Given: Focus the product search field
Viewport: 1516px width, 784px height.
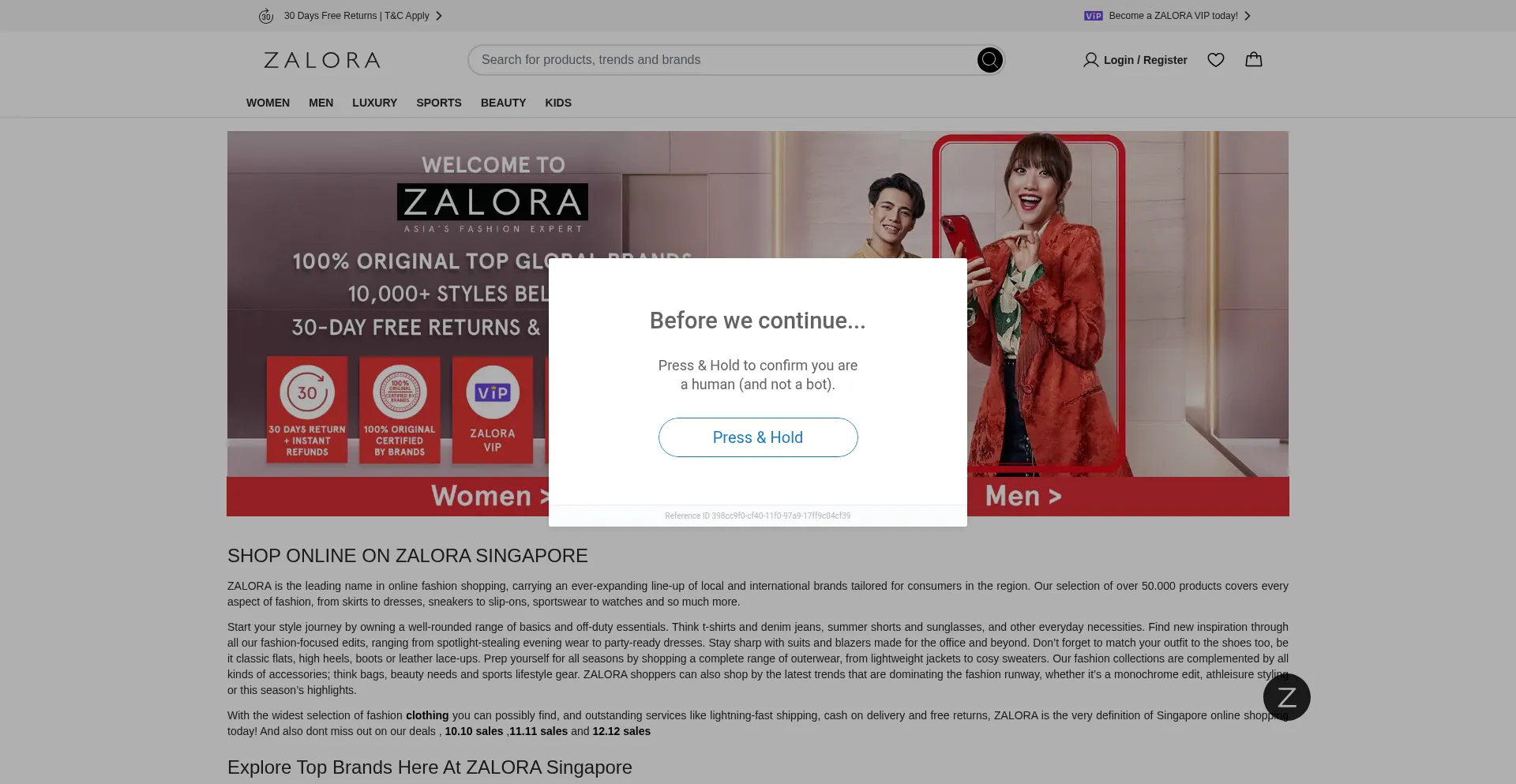Looking at the screenshot, I should (x=722, y=60).
